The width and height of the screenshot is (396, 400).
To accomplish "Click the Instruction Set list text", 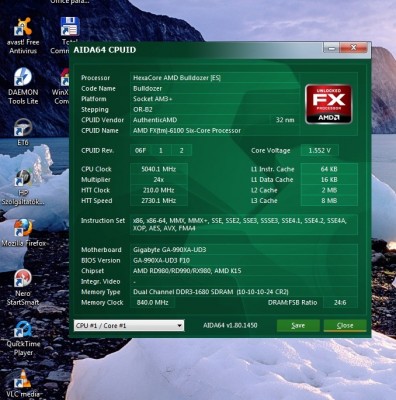I will click(x=240, y=225).
